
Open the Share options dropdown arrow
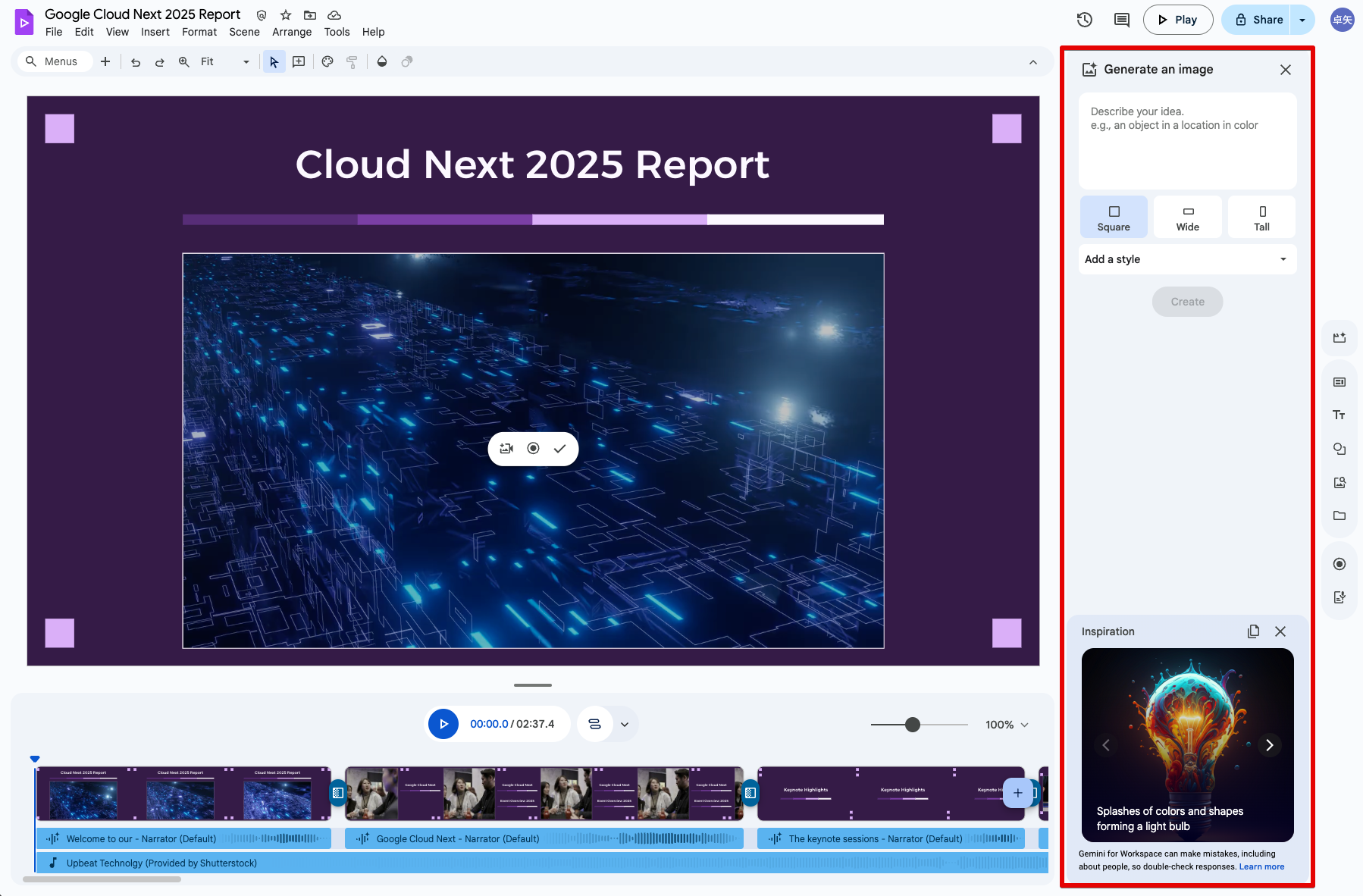click(x=1302, y=20)
